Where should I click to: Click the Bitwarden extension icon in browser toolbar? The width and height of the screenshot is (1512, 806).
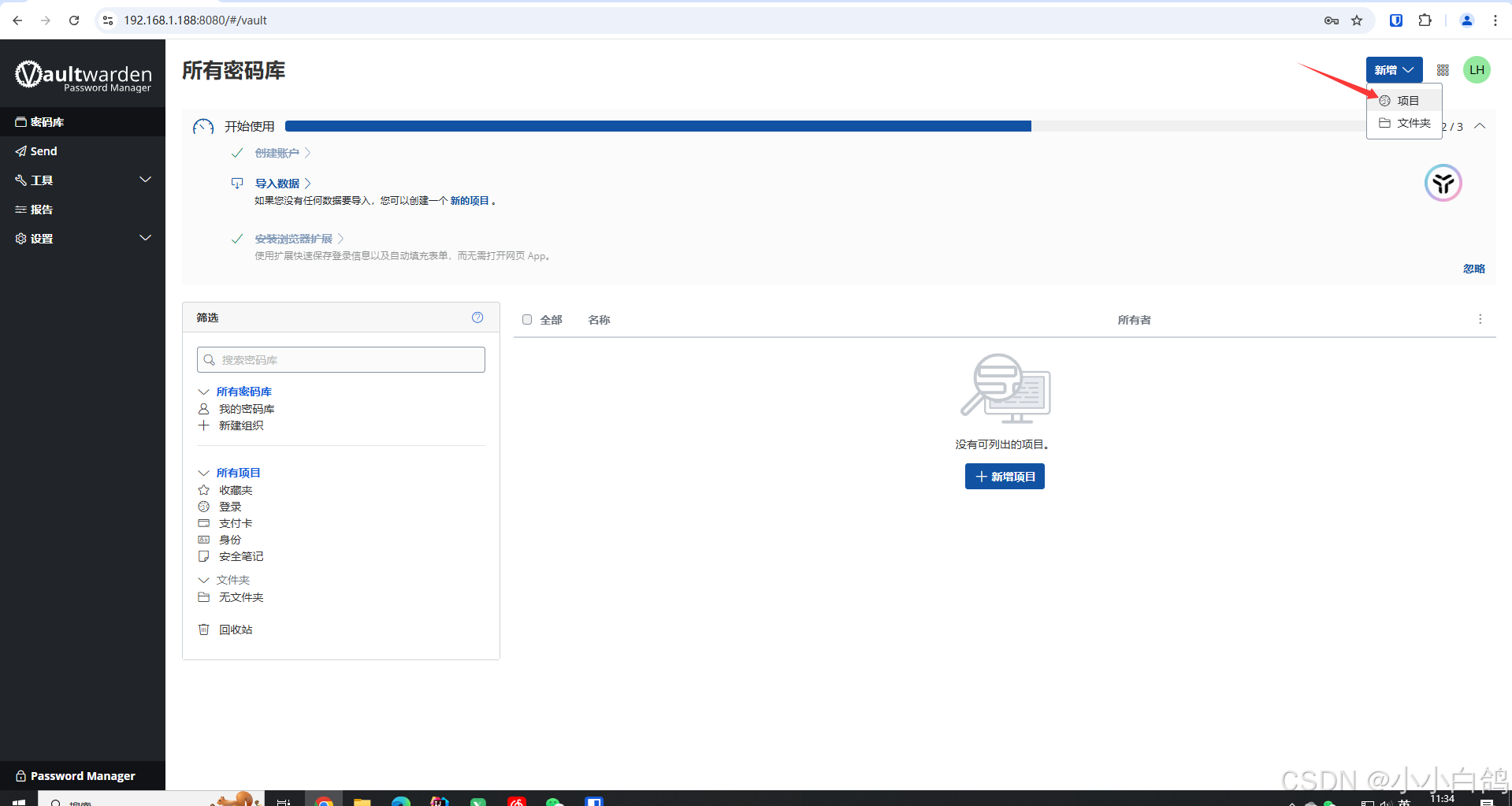pyautogui.click(x=1395, y=20)
